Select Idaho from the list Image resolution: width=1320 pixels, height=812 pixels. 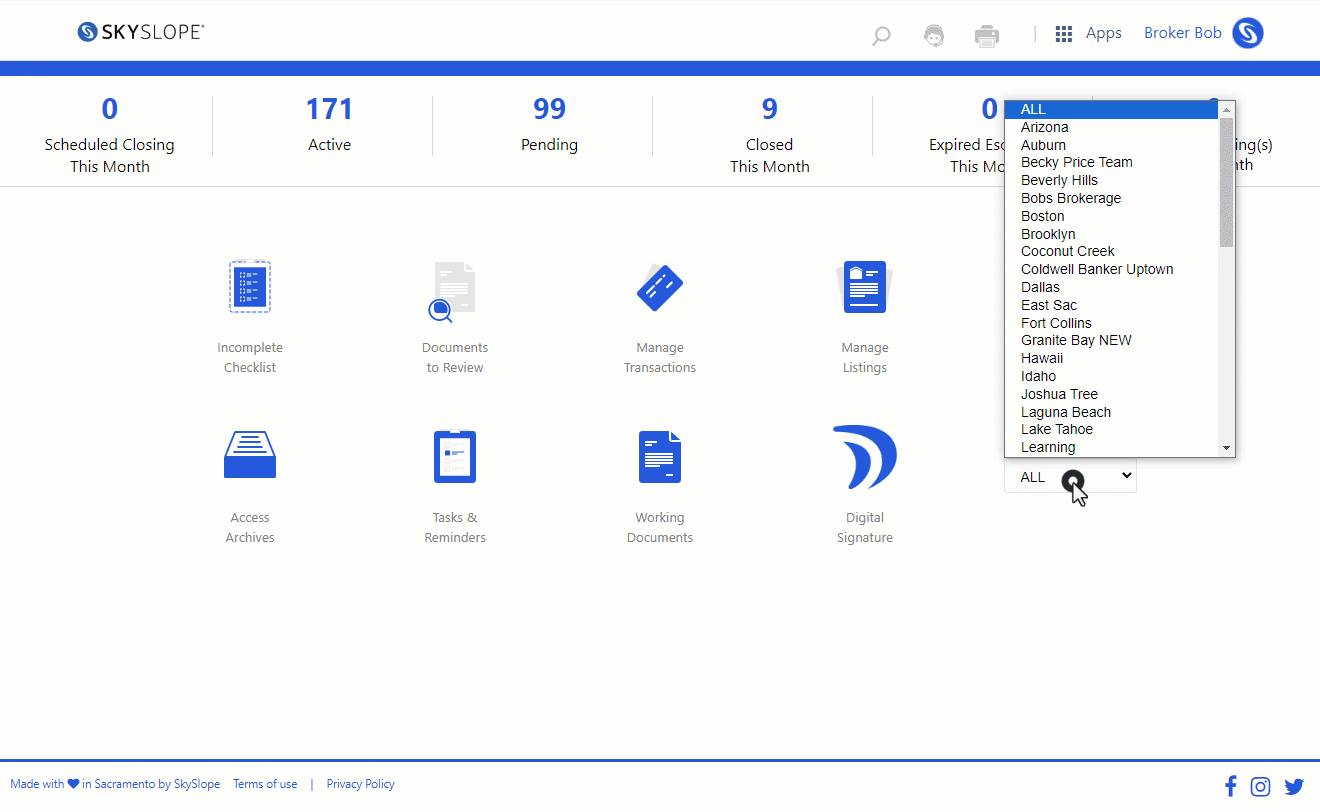coord(1112,376)
